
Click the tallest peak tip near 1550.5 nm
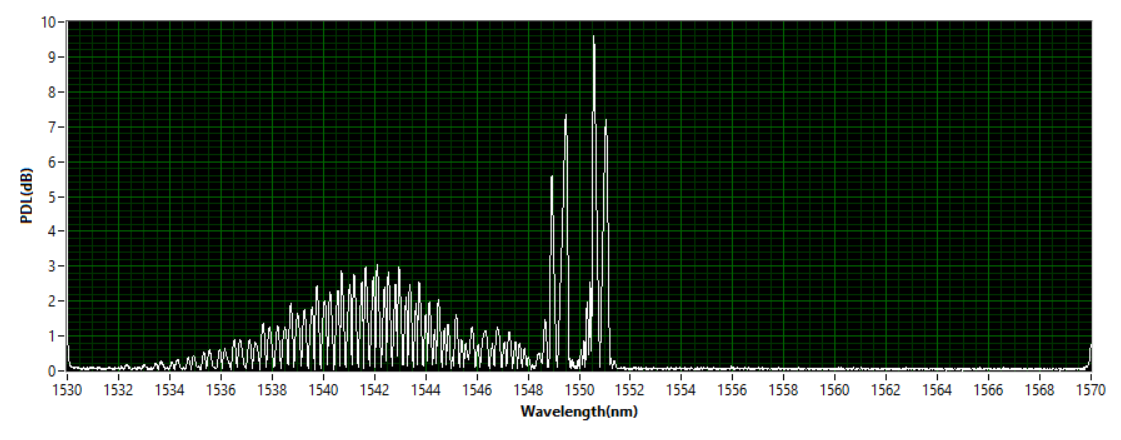coord(594,38)
